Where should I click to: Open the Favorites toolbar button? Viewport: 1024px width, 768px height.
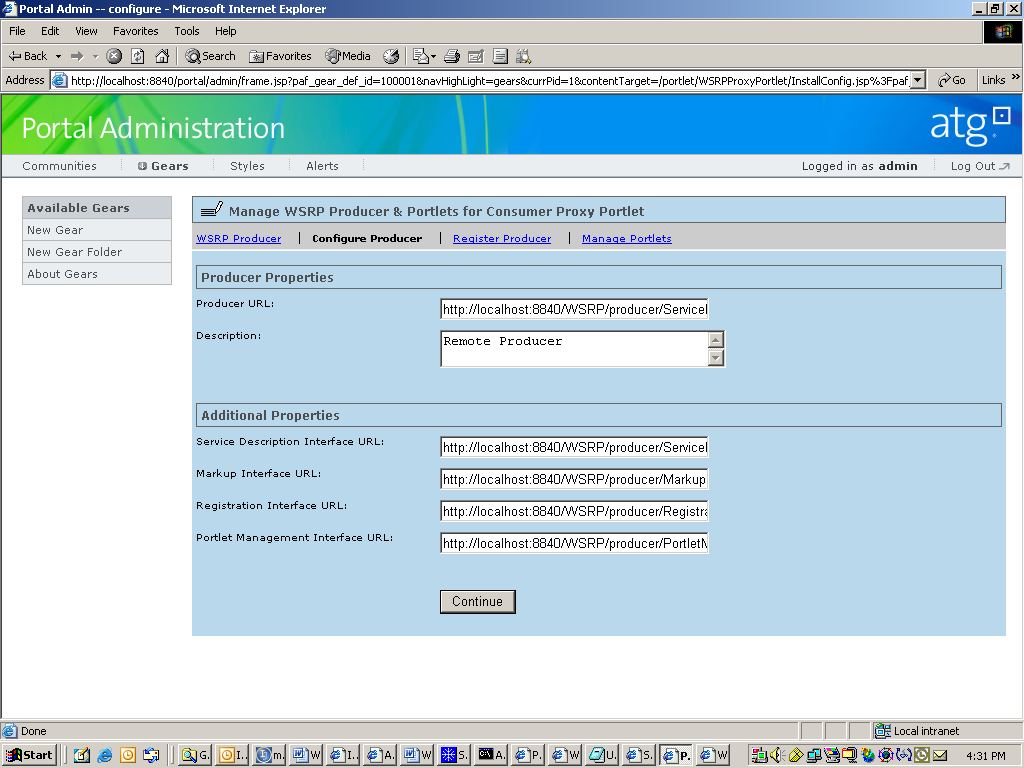tap(280, 56)
